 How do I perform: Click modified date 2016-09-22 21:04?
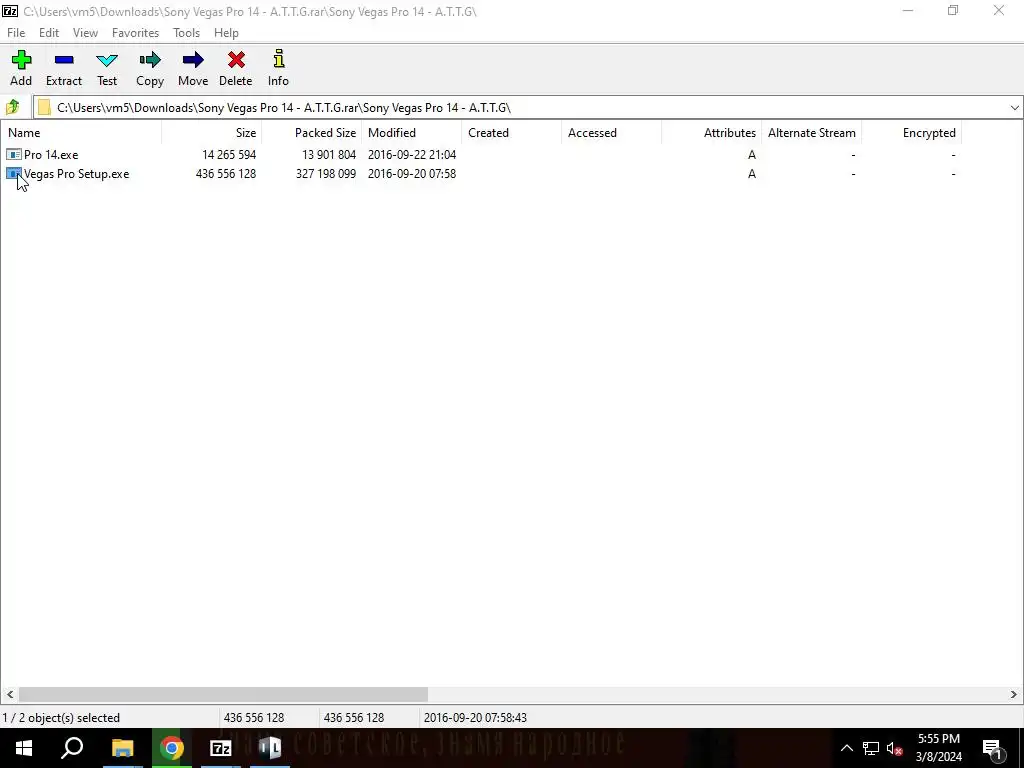click(412, 155)
